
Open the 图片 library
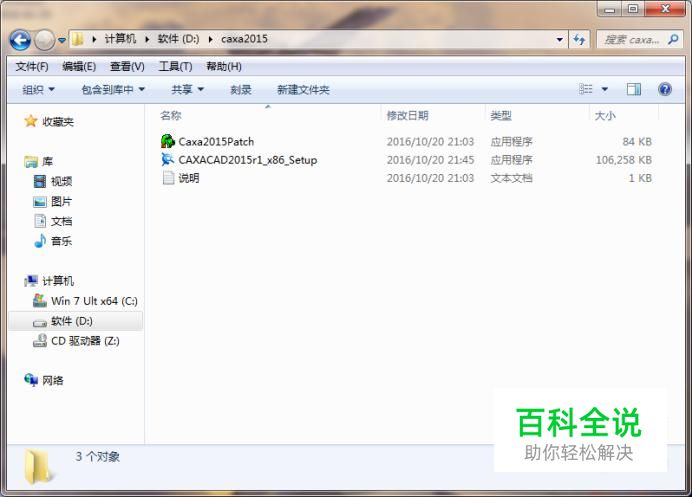(61, 202)
